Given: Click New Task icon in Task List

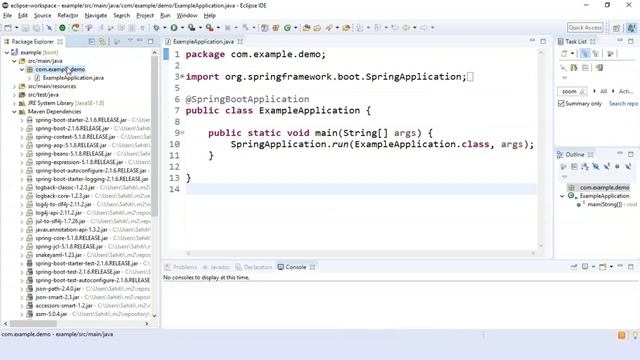Looking at the screenshot, I should [x=564, y=53].
